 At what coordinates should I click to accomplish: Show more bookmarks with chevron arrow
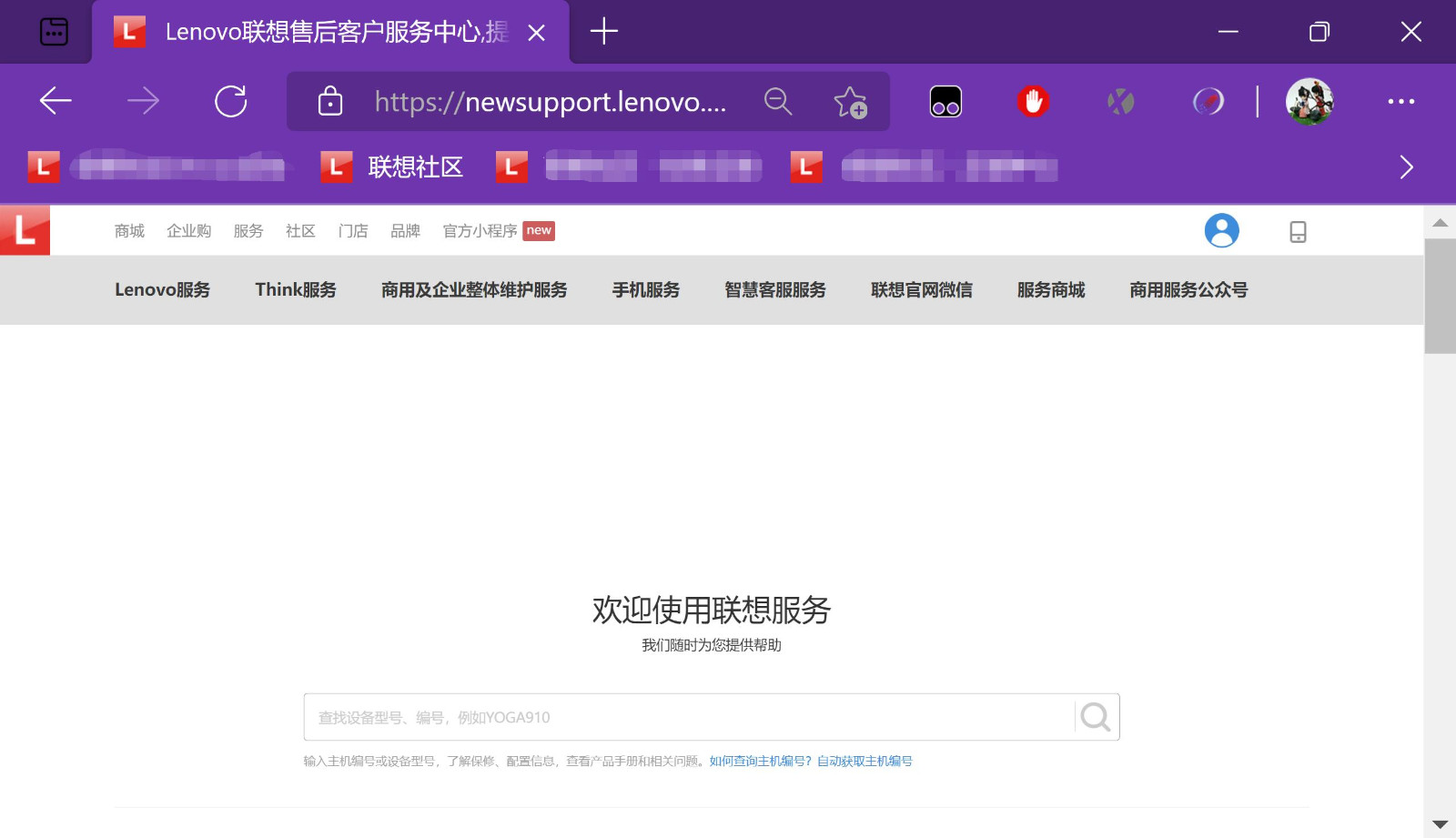(1406, 167)
